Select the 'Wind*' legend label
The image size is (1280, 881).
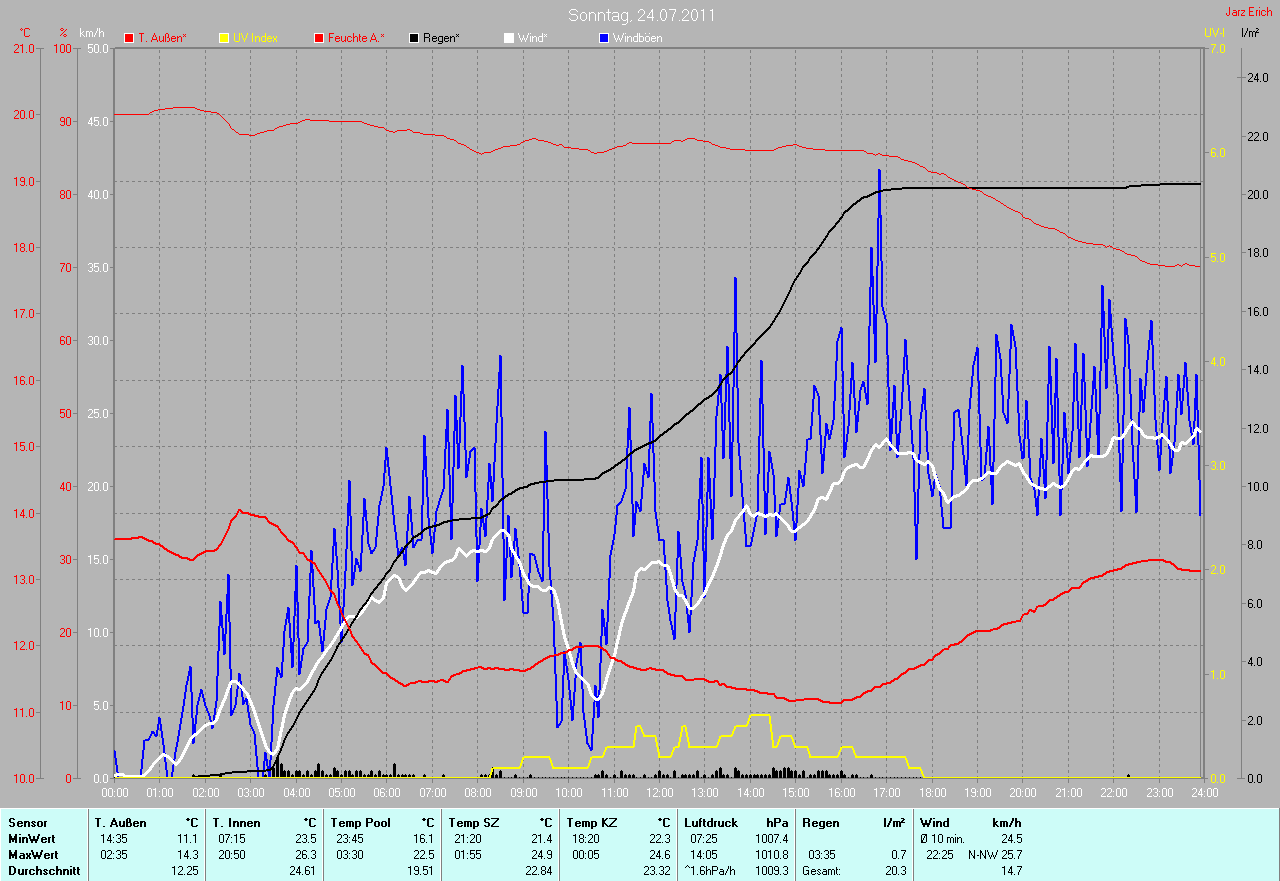coord(532,38)
